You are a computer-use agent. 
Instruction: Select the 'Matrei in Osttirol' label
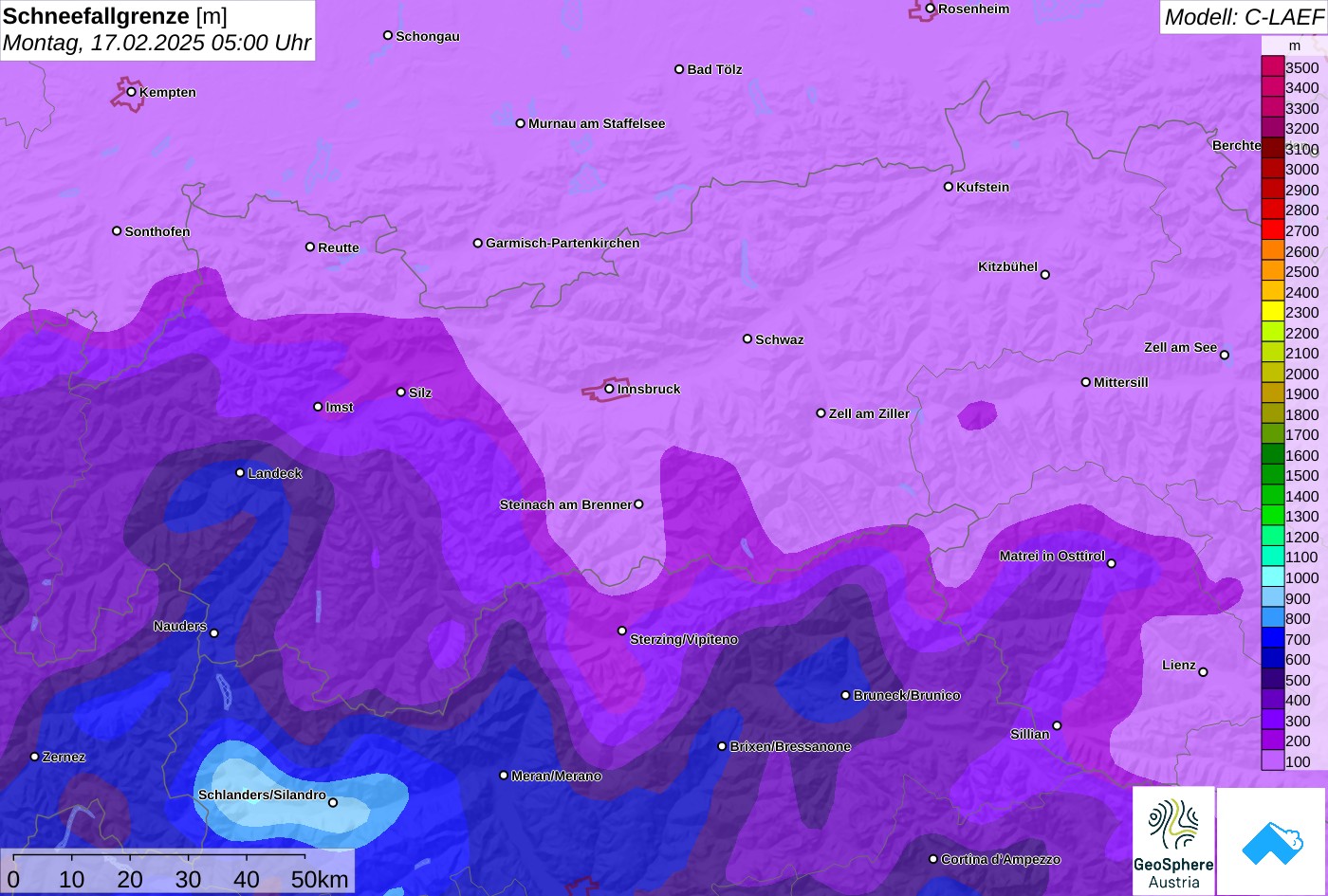[x=1052, y=556]
